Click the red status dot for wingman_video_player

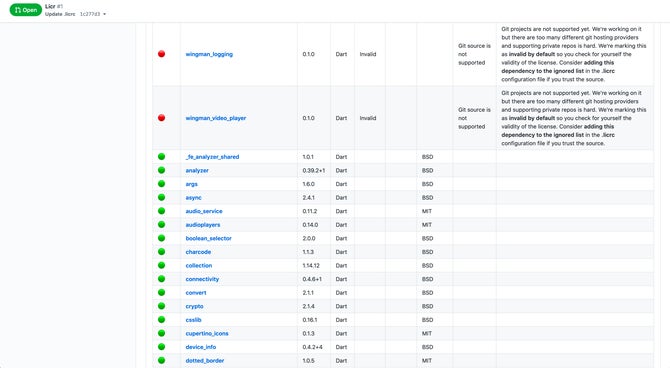tap(162, 118)
